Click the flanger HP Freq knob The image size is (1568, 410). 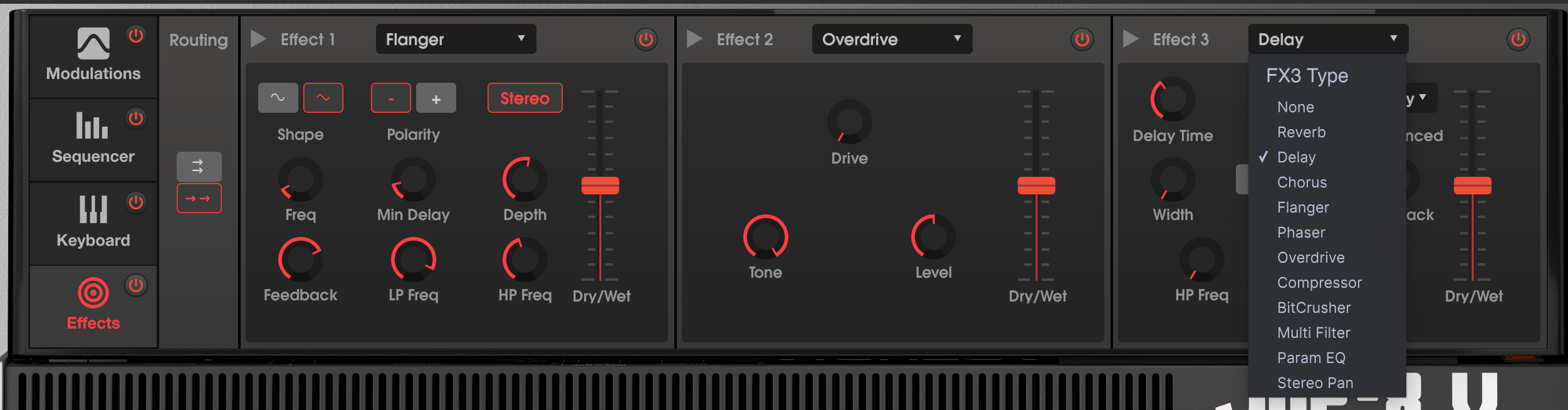click(525, 260)
